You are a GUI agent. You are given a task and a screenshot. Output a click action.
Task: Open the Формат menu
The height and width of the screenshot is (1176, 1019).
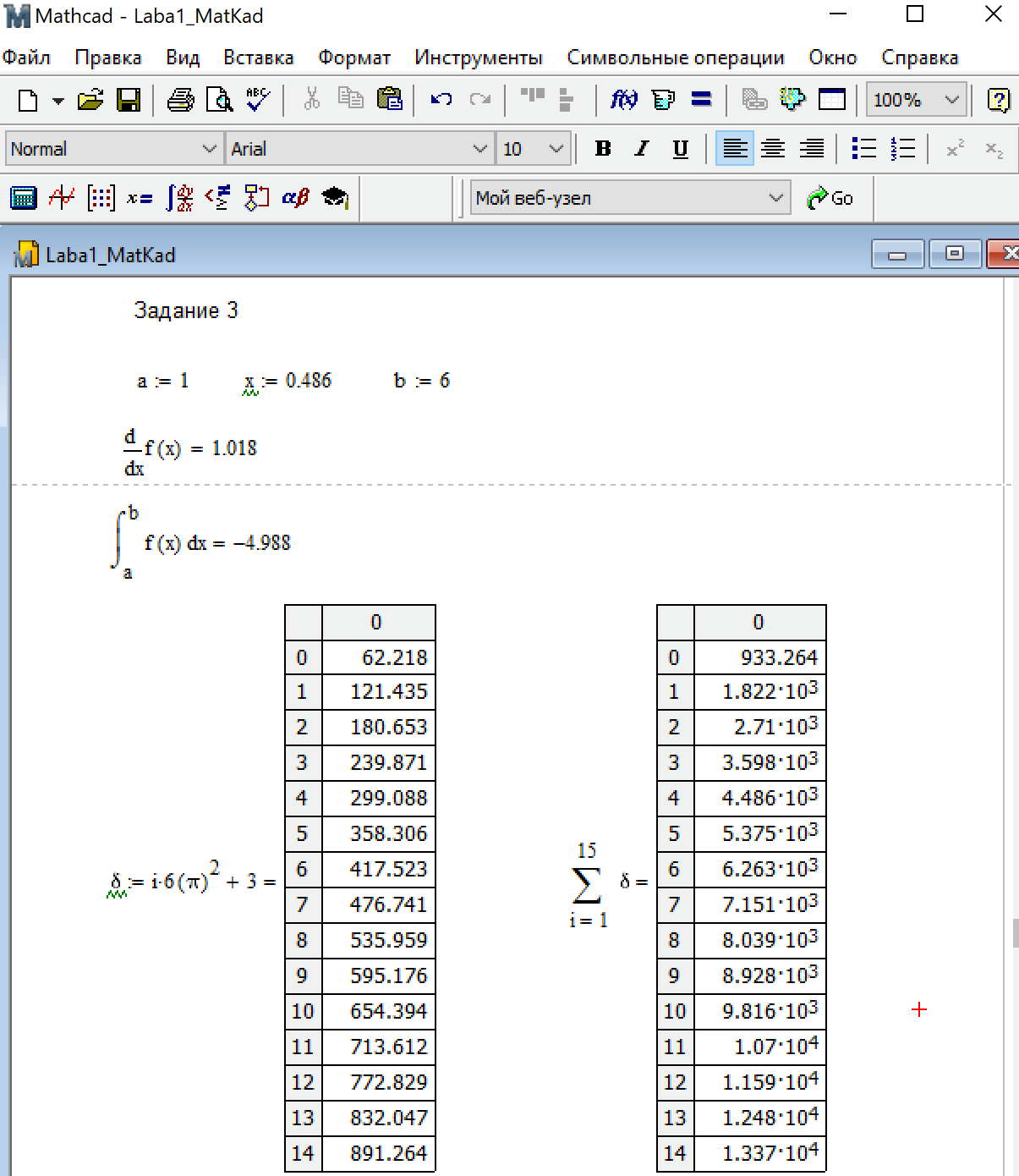354,58
